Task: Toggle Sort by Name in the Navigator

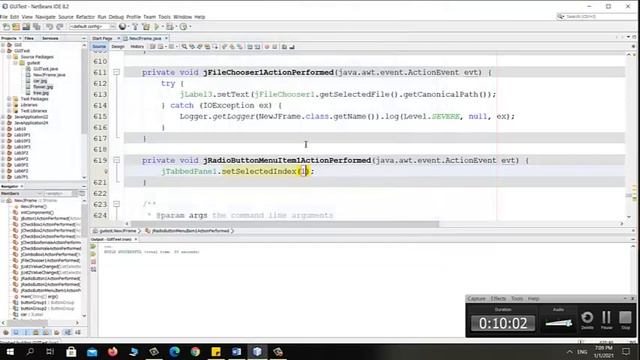Action: 67,333
